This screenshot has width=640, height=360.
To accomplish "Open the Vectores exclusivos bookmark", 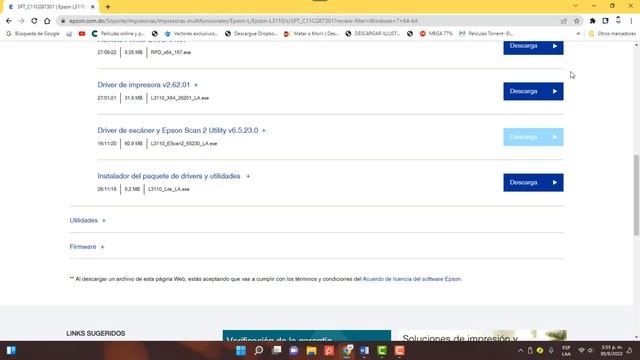I will (x=191, y=33).
